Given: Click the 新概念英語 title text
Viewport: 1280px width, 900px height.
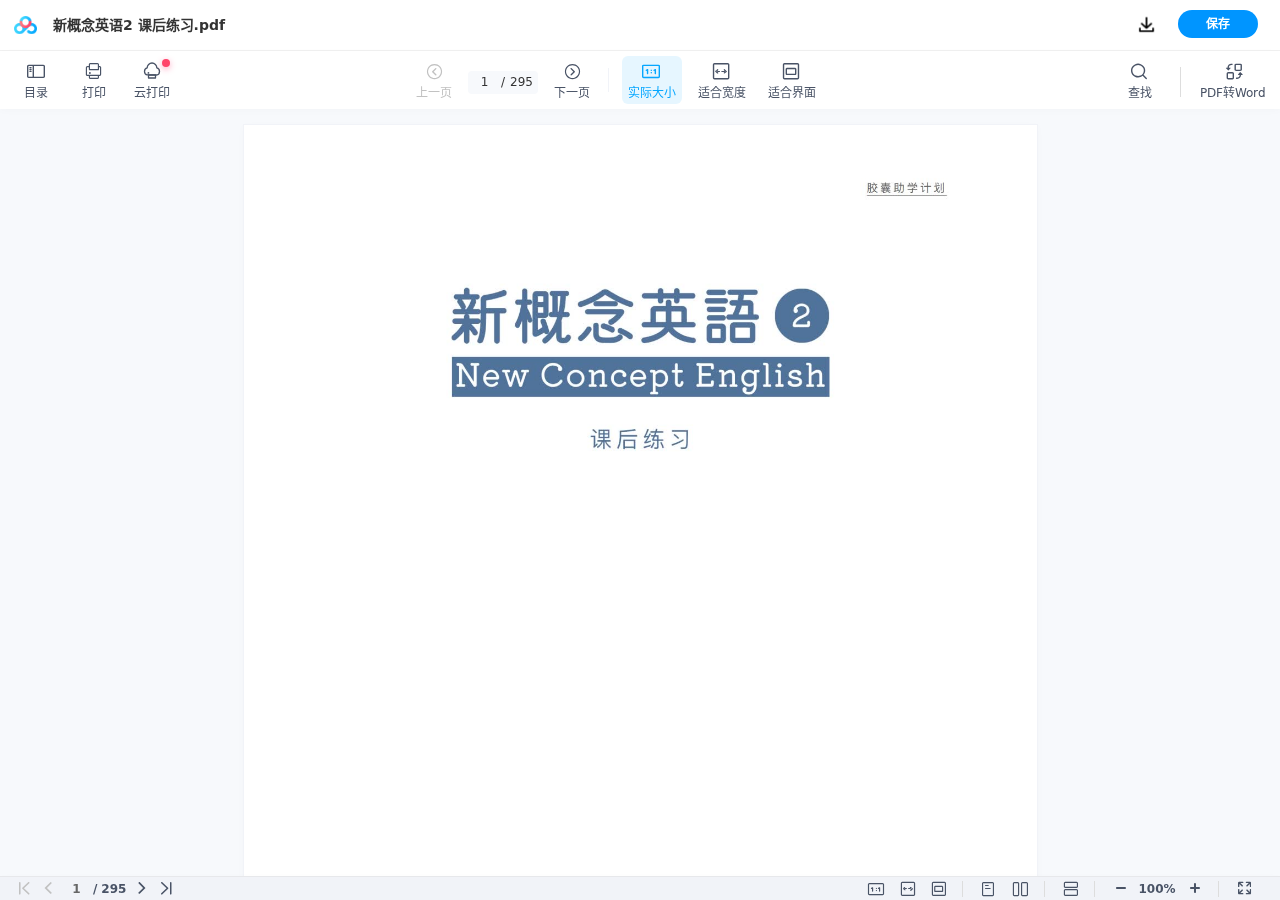Looking at the screenshot, I should [606, 316].
